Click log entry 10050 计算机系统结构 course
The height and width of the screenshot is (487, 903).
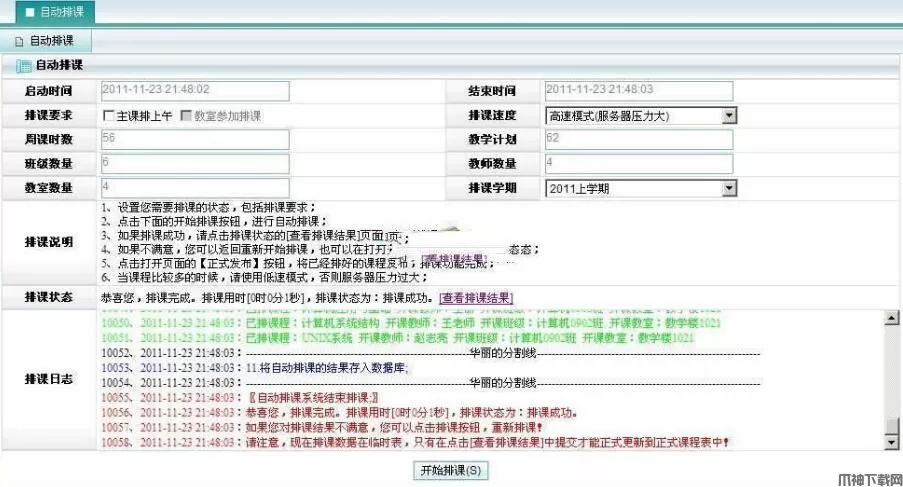[x=411, y=323]
